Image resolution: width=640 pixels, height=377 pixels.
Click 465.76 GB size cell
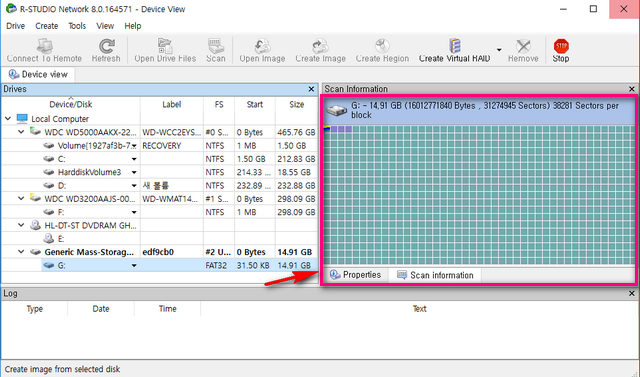tap(297, 132)
